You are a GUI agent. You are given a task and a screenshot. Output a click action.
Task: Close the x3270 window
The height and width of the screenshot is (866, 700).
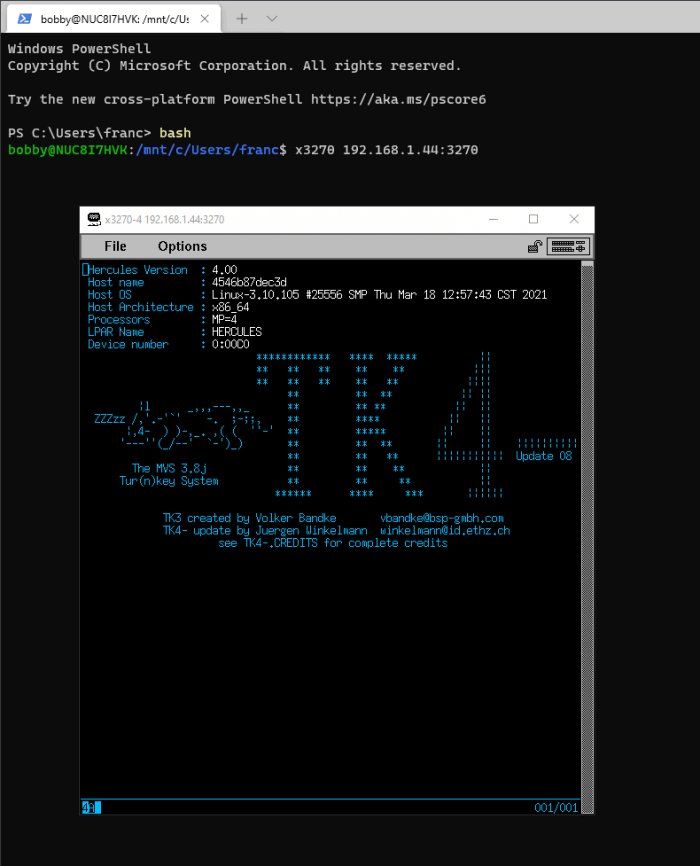574,219
